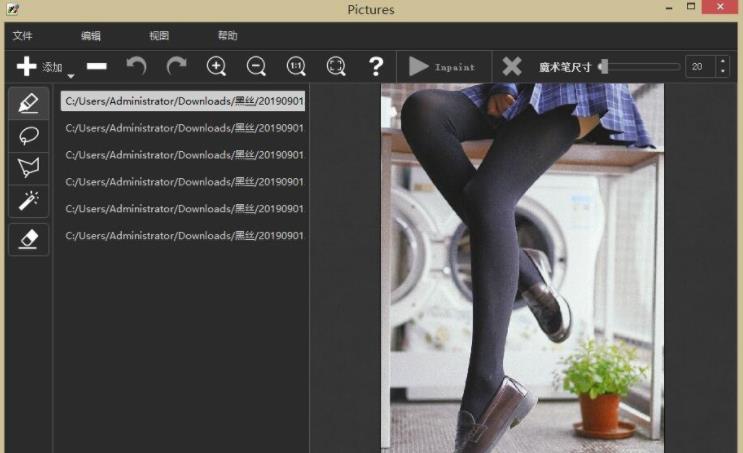Fit image to window zoom icon

click(x=336, y=67)
